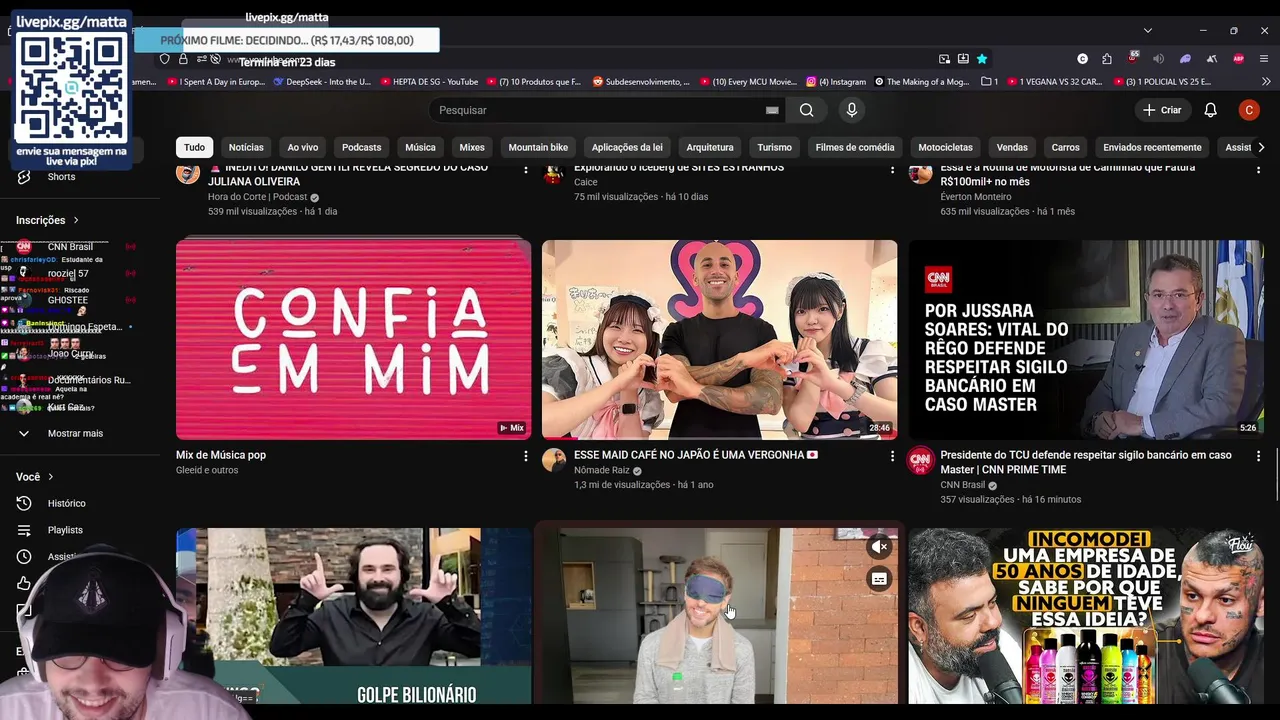Open the Instagram bookmark

[836, 82]
